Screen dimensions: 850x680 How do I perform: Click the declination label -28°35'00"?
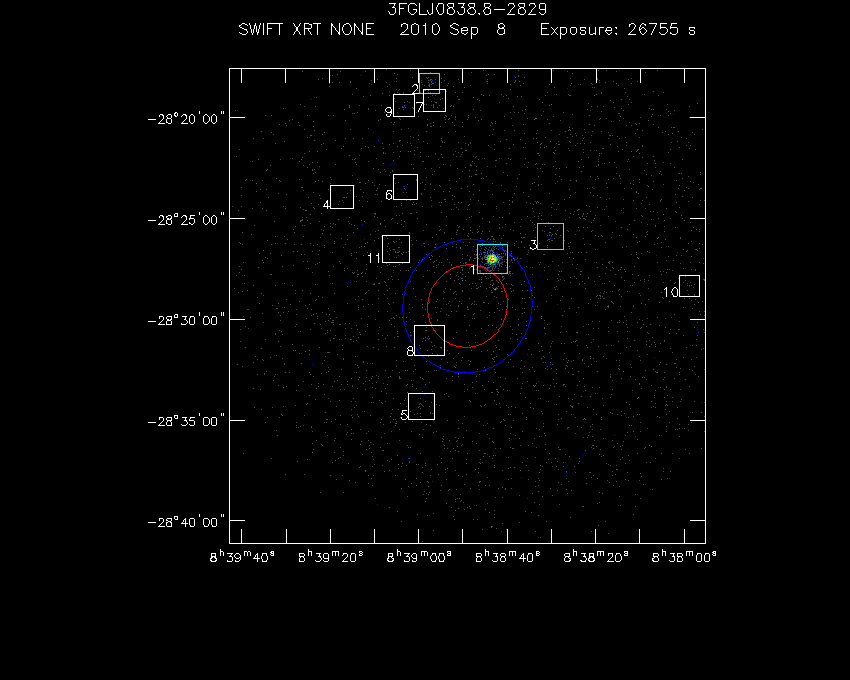(186, 421)
